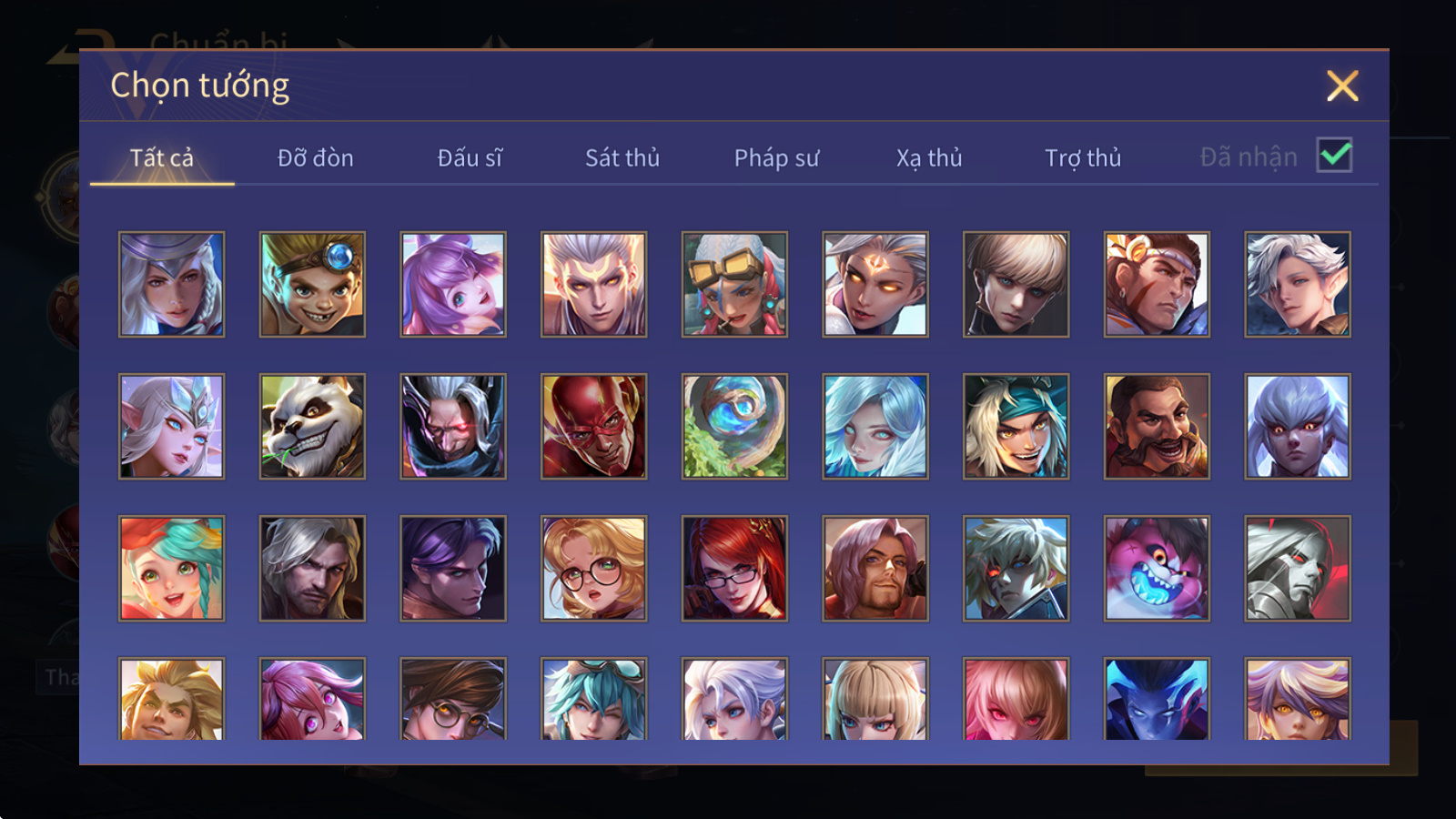Select the swirling blue orb hero portrait
Viewport: 1456px width, 819px height.
click(x=734, y=426)
